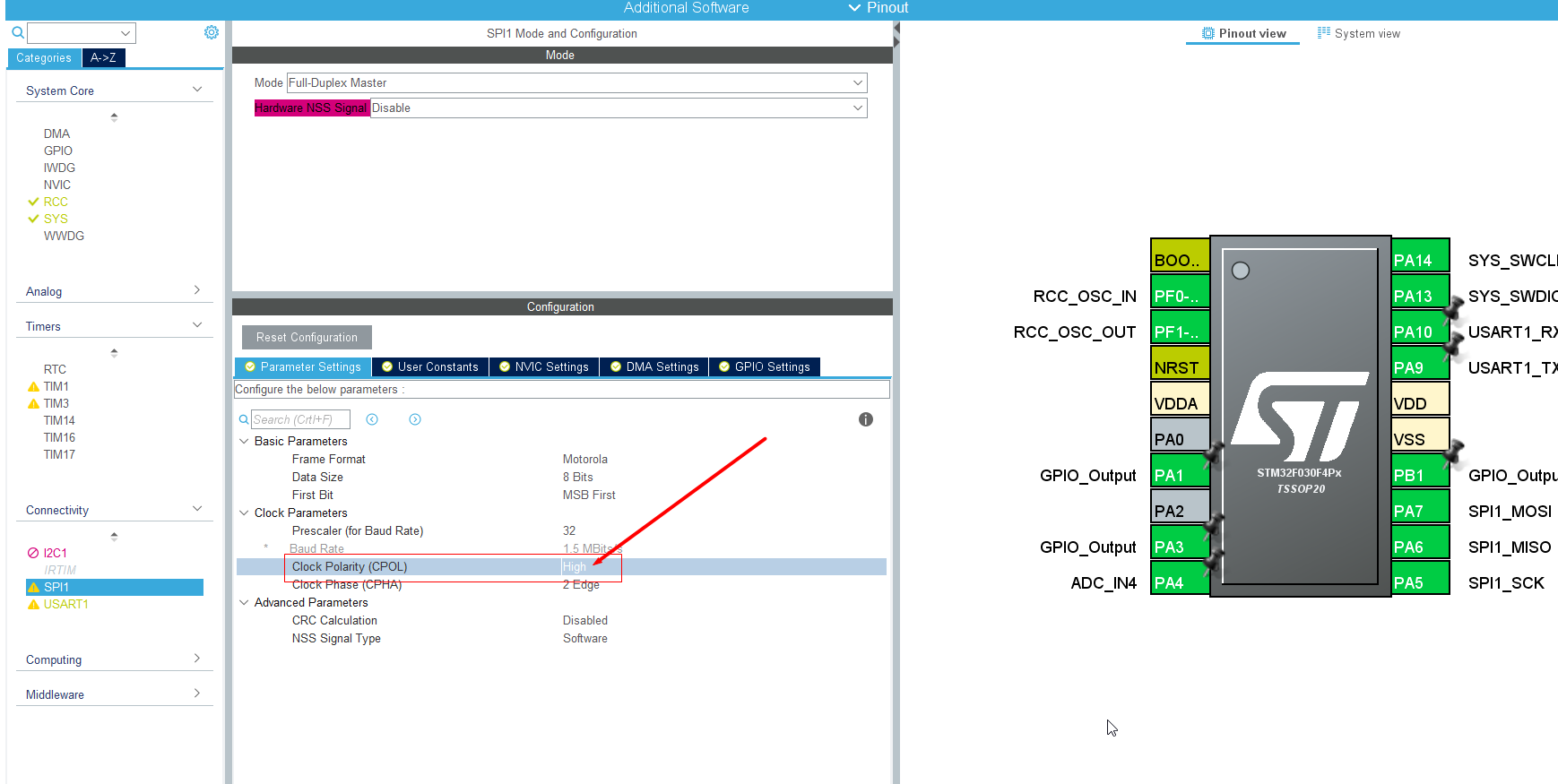This screenshot has width=1558, height=784.
Task: Select GPIO in System Core list
Action: coord(58,151)
